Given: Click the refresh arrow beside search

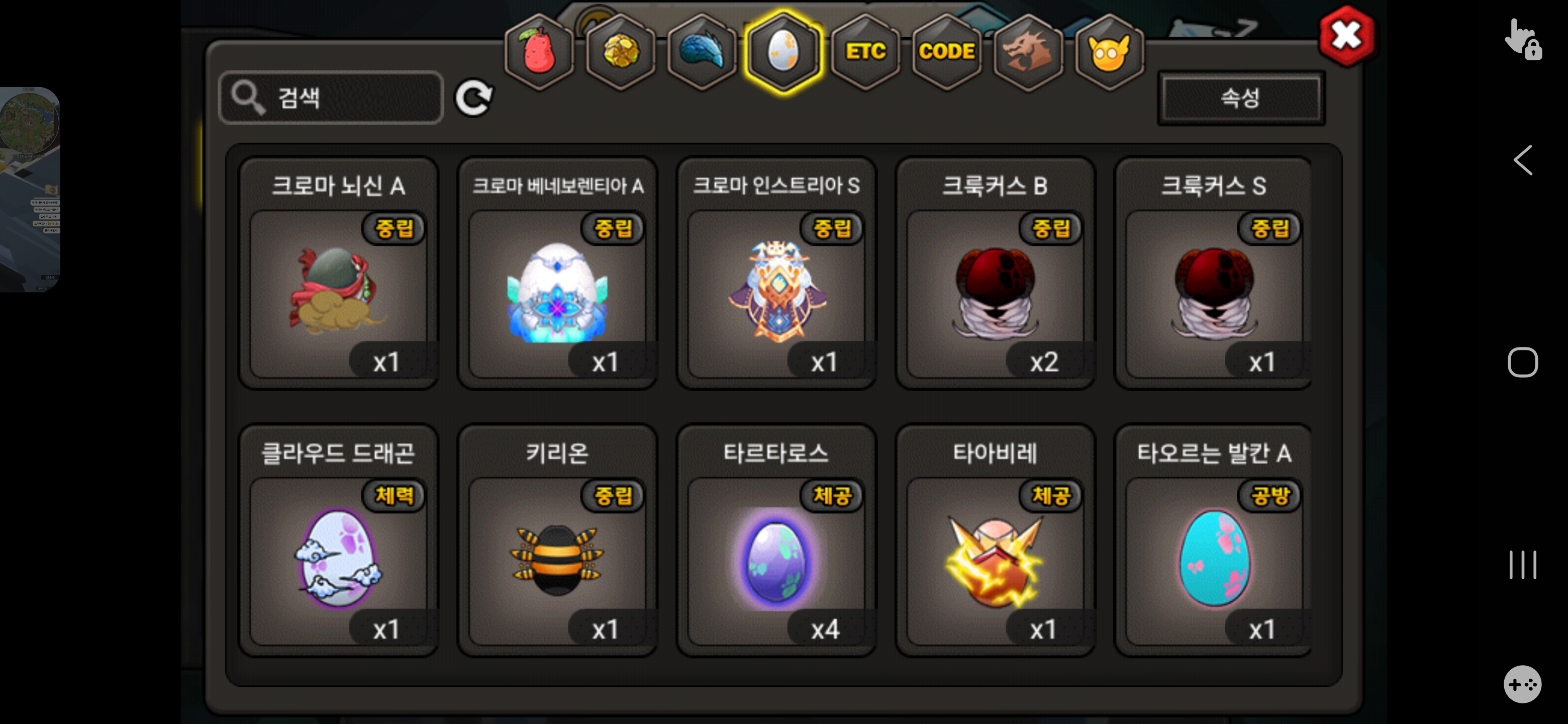Looking at the screenshot, I should pyautogui.click(x=473, y=98).
